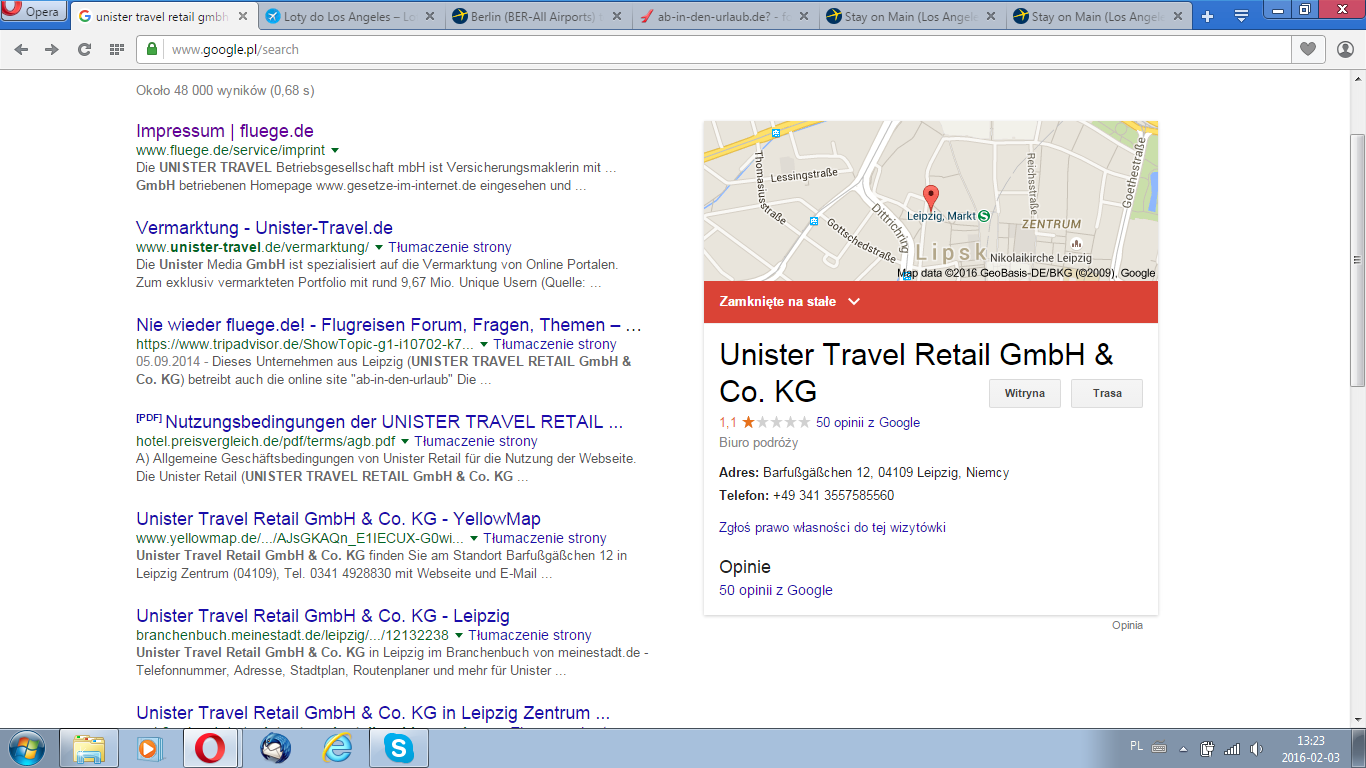Launch Windows Media Player from taskbar
Image resolution: width=1366 pixels, height=768 pixels.
149,748
